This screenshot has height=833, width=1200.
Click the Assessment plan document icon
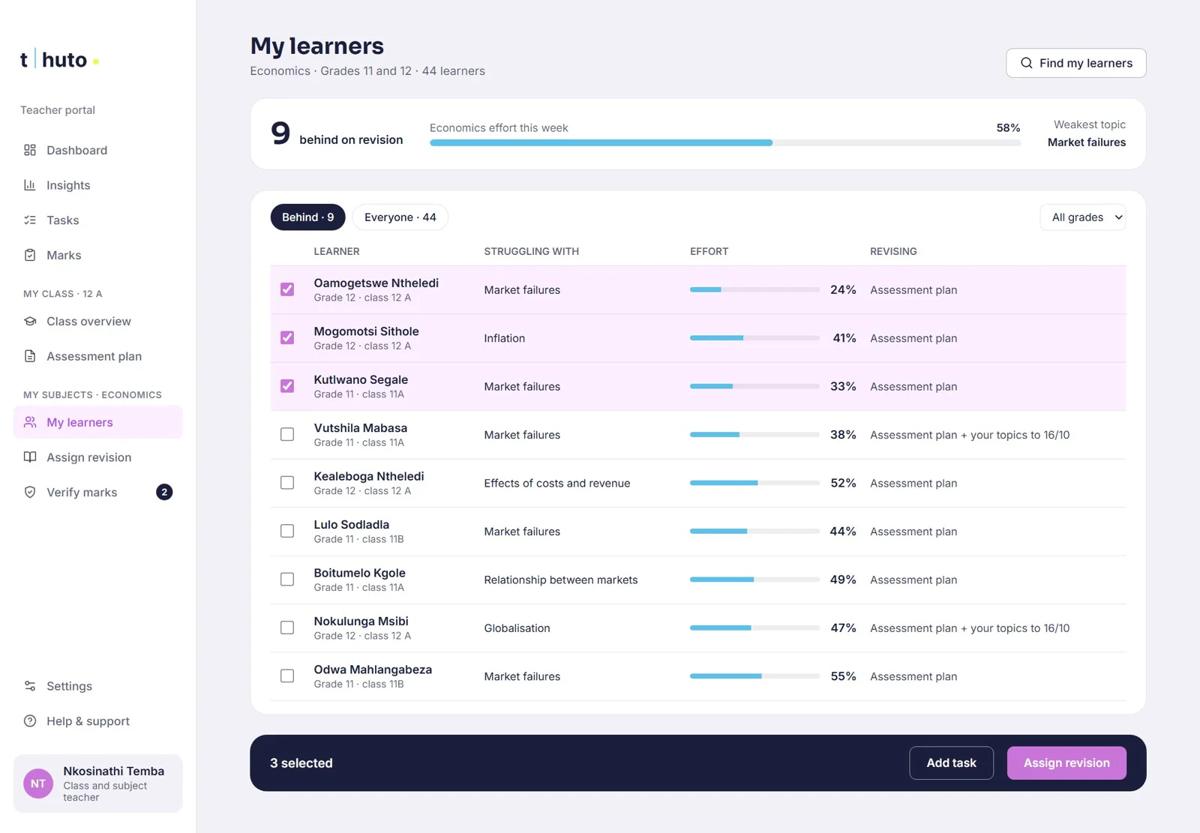pyautogui.click(x=30, y=356)
